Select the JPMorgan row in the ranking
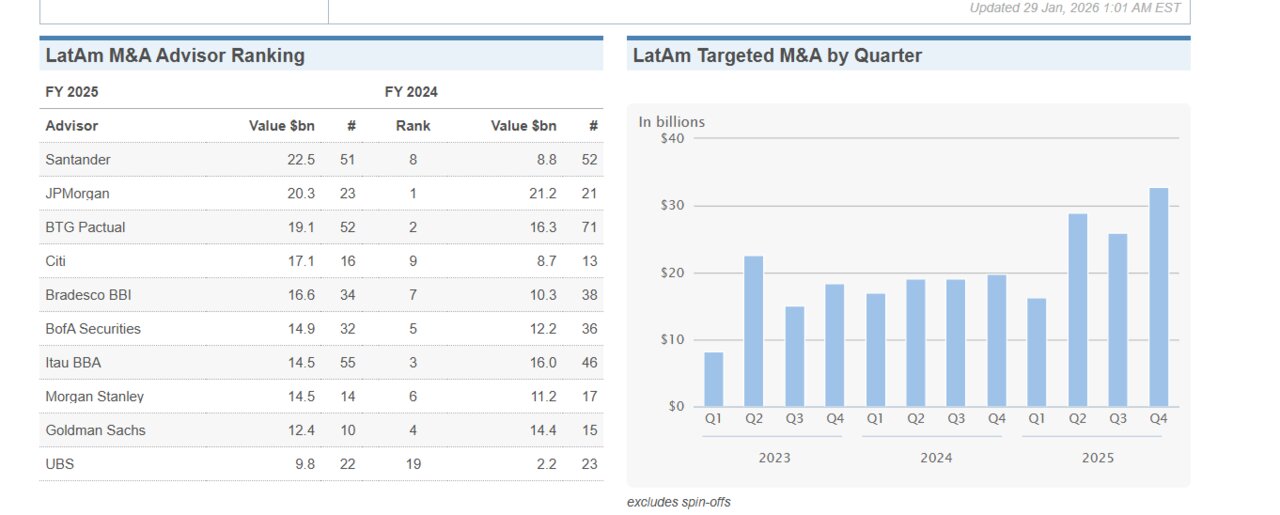This screenshot has height=515, width=1280. [x=77, y=194]
